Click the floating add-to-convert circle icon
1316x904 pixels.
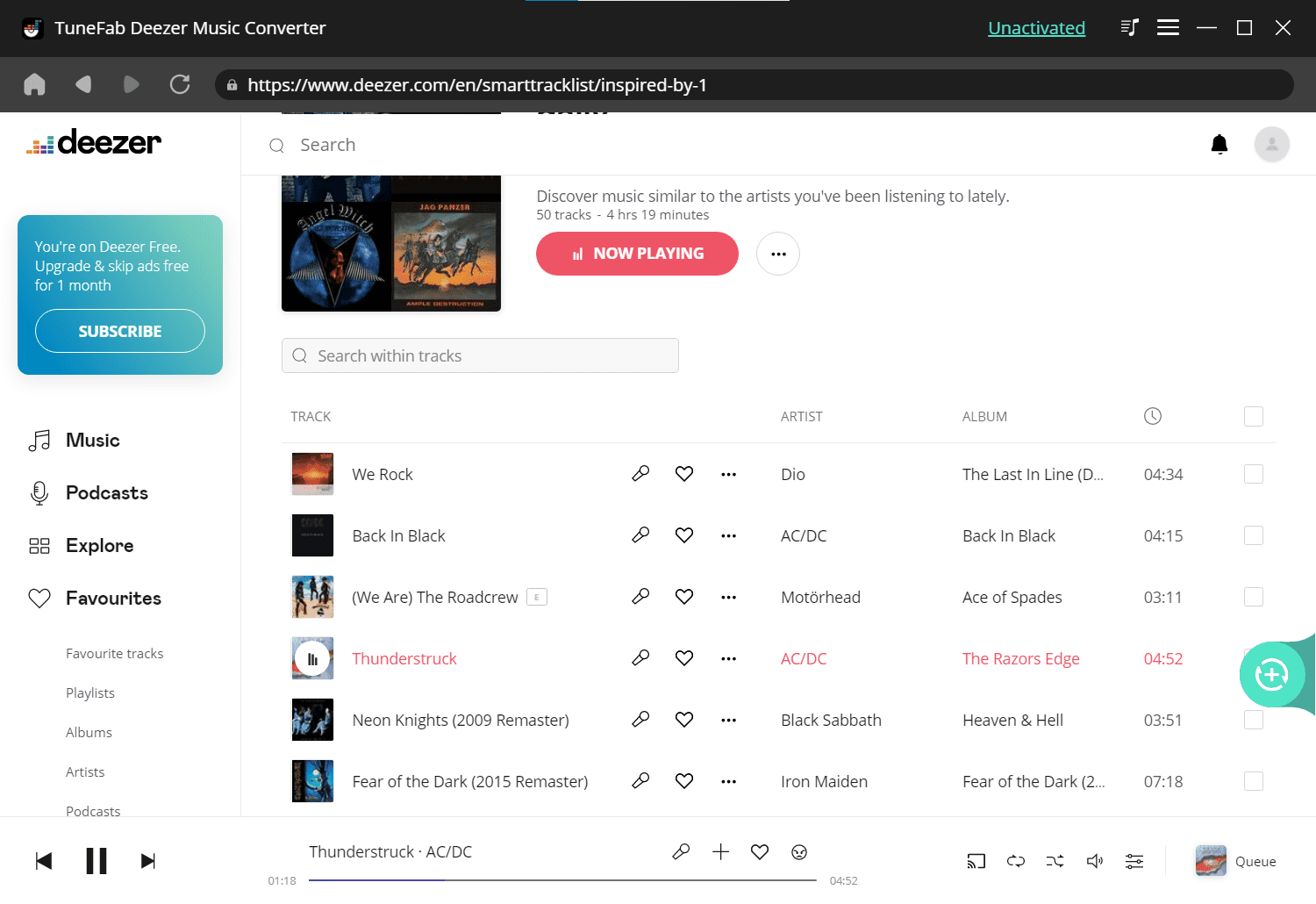[1271, 675]
